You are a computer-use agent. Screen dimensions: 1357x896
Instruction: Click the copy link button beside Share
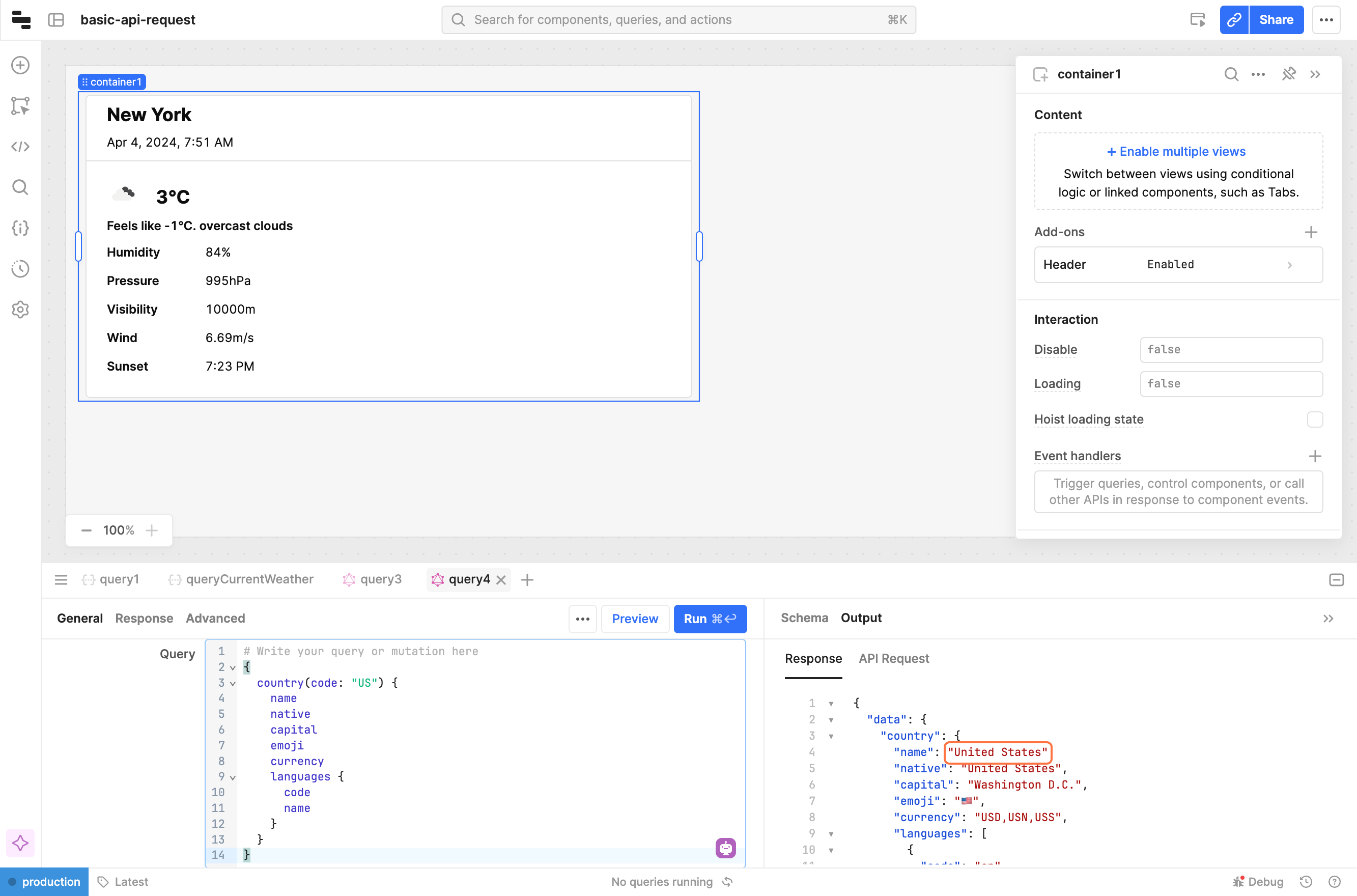point(1234,20)
